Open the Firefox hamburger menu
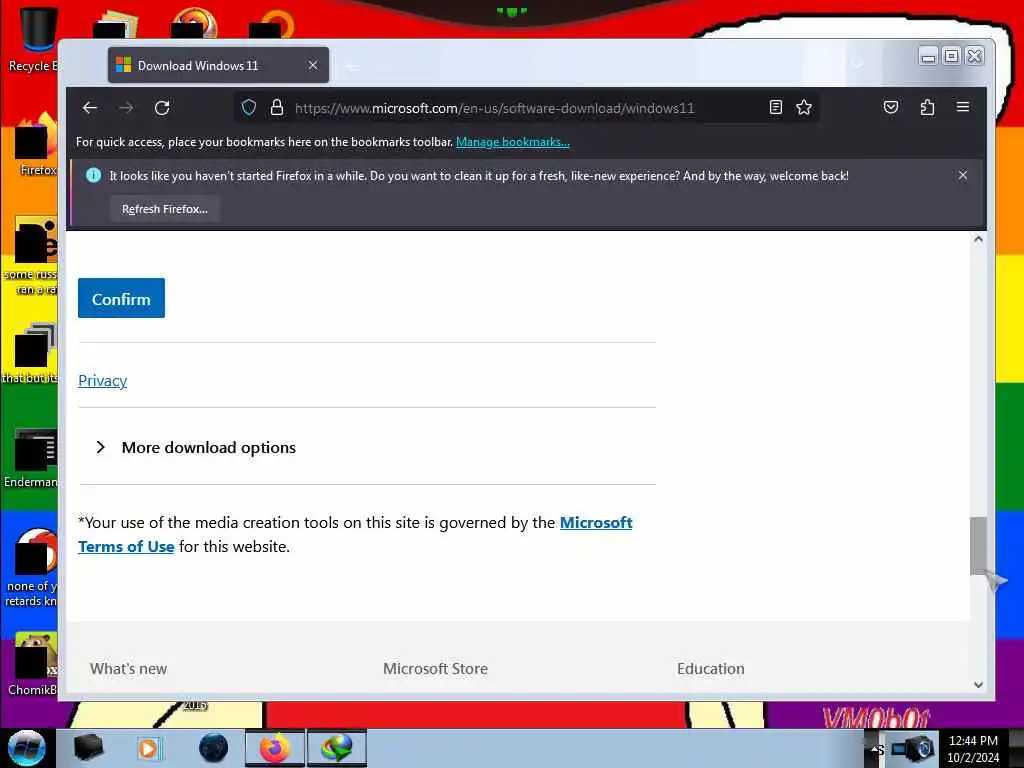This screenshot has height=768, width=1024. [x=963, y=106]
